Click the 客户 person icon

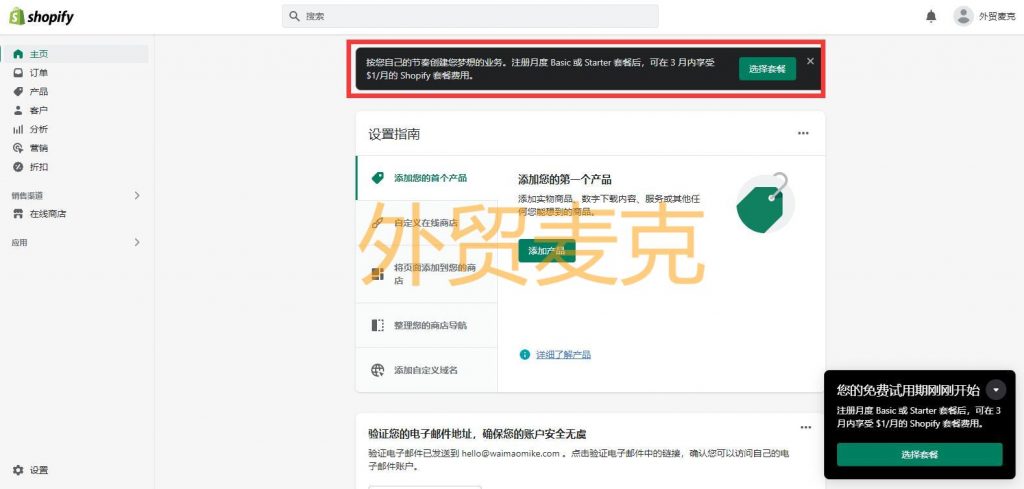[18, 110]
